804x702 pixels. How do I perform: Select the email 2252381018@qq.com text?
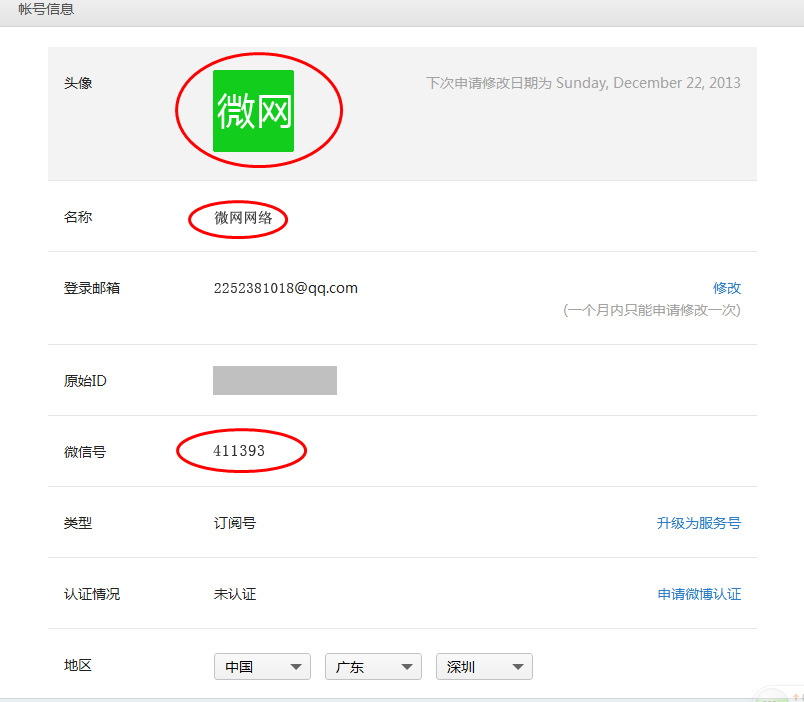click(286, 288)
